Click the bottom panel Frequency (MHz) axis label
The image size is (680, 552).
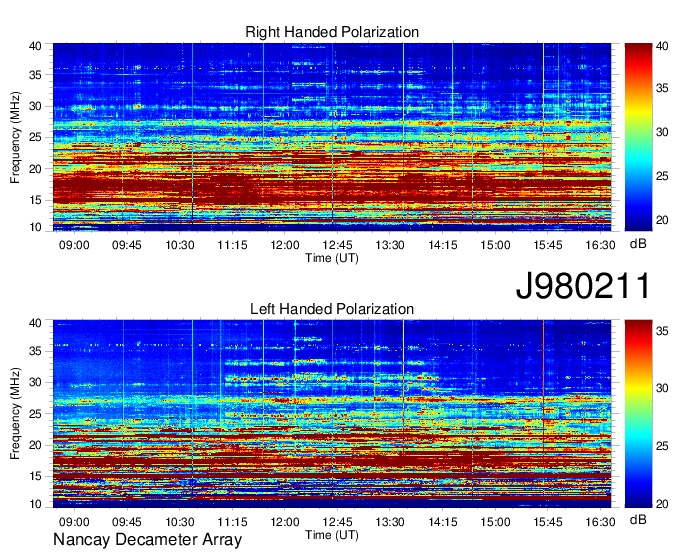click(15, 414)
